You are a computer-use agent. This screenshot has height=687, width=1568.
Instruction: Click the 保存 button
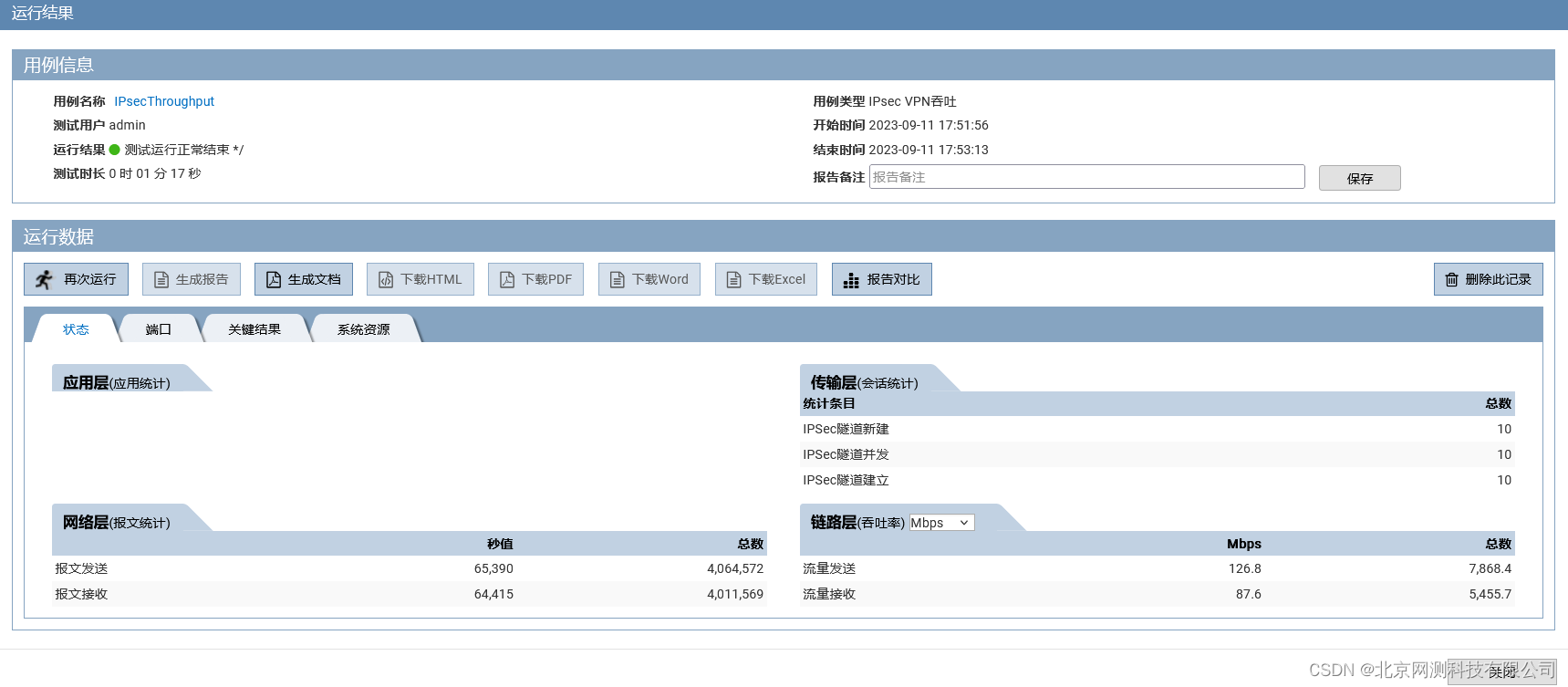1360,178
